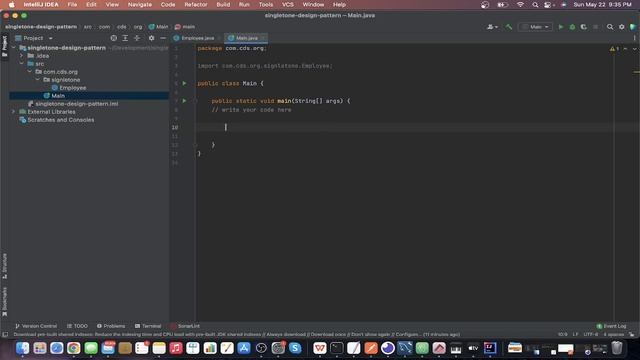
Task: Open Spotlight search in macOS menu bar
Action: click(x=535, y=4)
